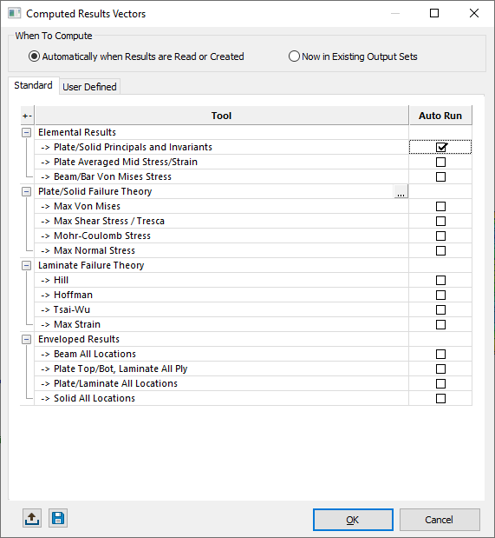Check Auto Run for Tsai-Wu

click(x=441, y=310)
